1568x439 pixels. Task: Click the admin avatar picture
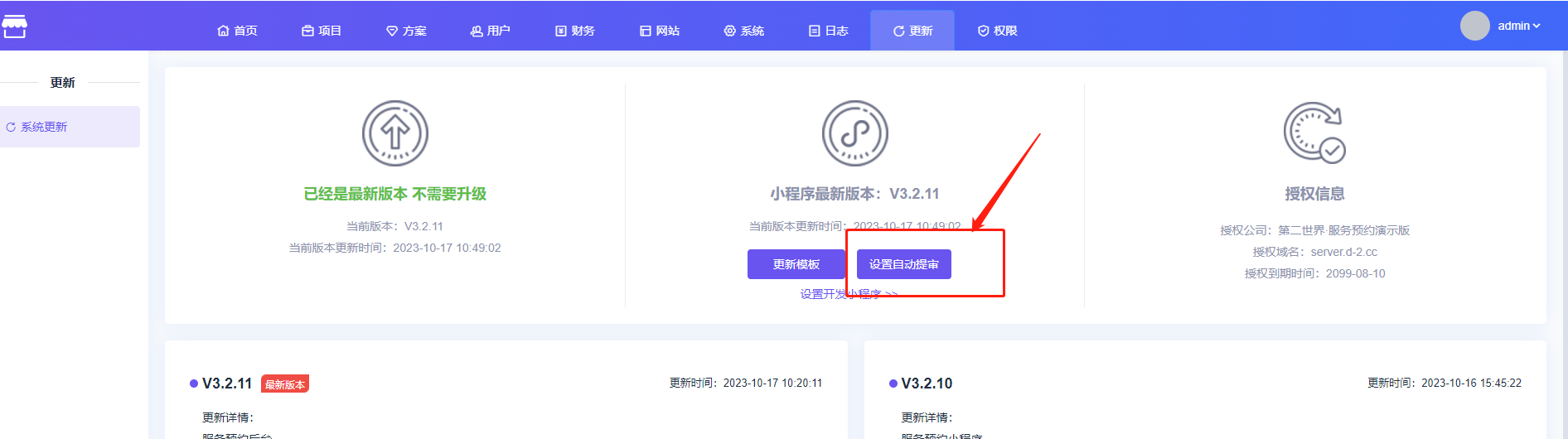(1474, 26)
